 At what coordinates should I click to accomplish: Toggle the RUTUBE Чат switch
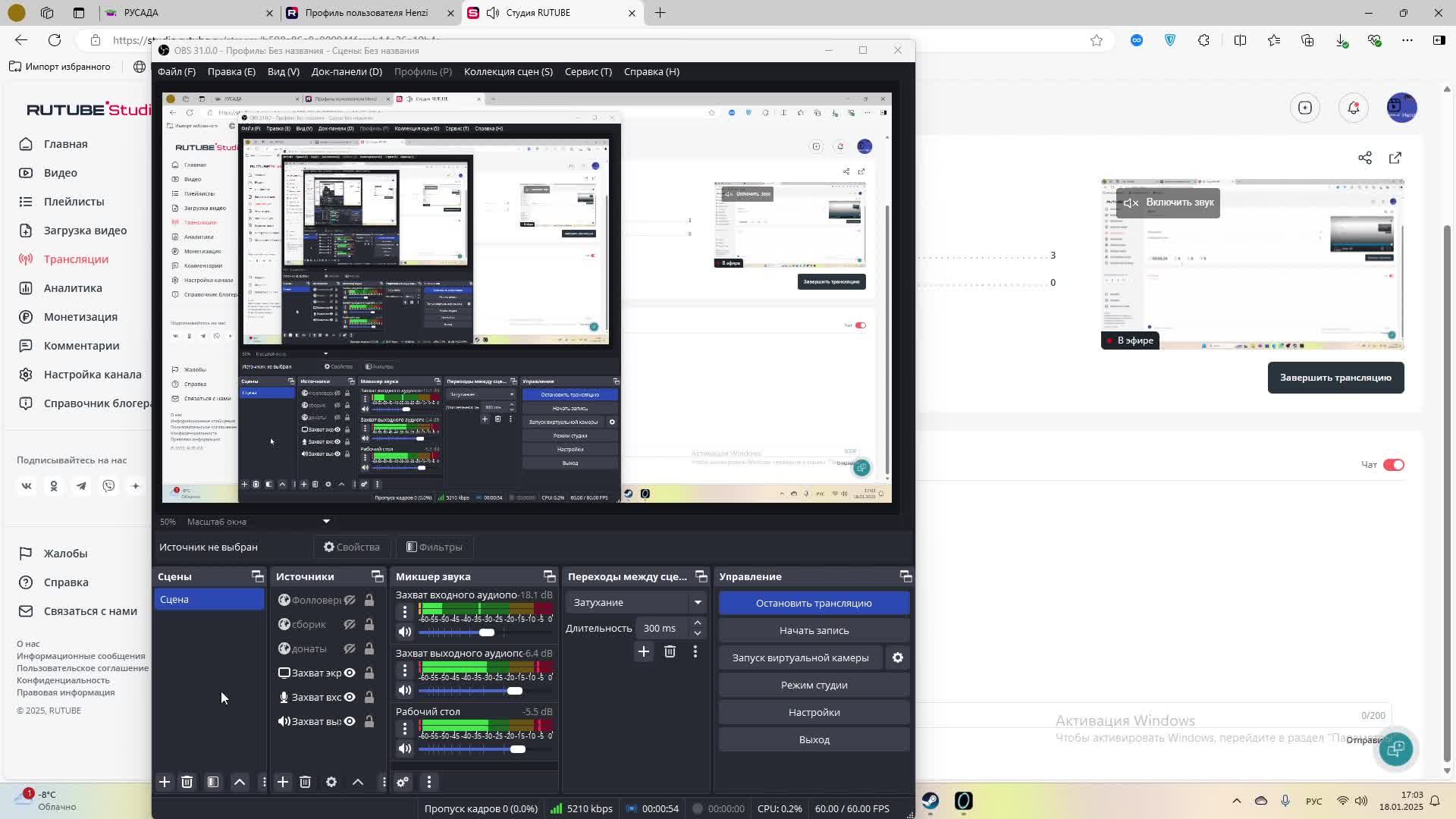(1394, 465)
